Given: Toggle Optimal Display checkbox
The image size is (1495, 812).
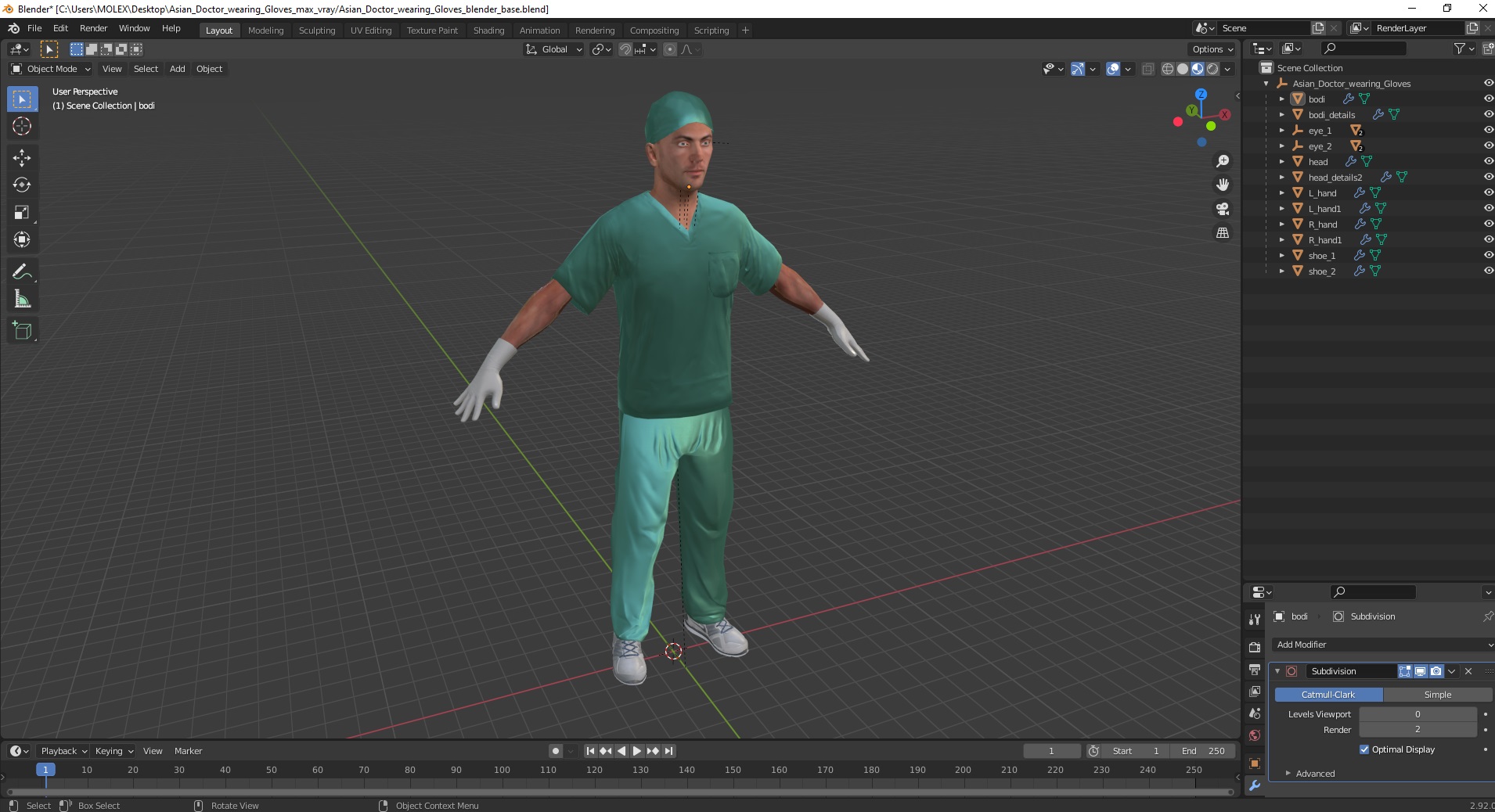Looking at the screenshot, I should (x=1364, y=749).
